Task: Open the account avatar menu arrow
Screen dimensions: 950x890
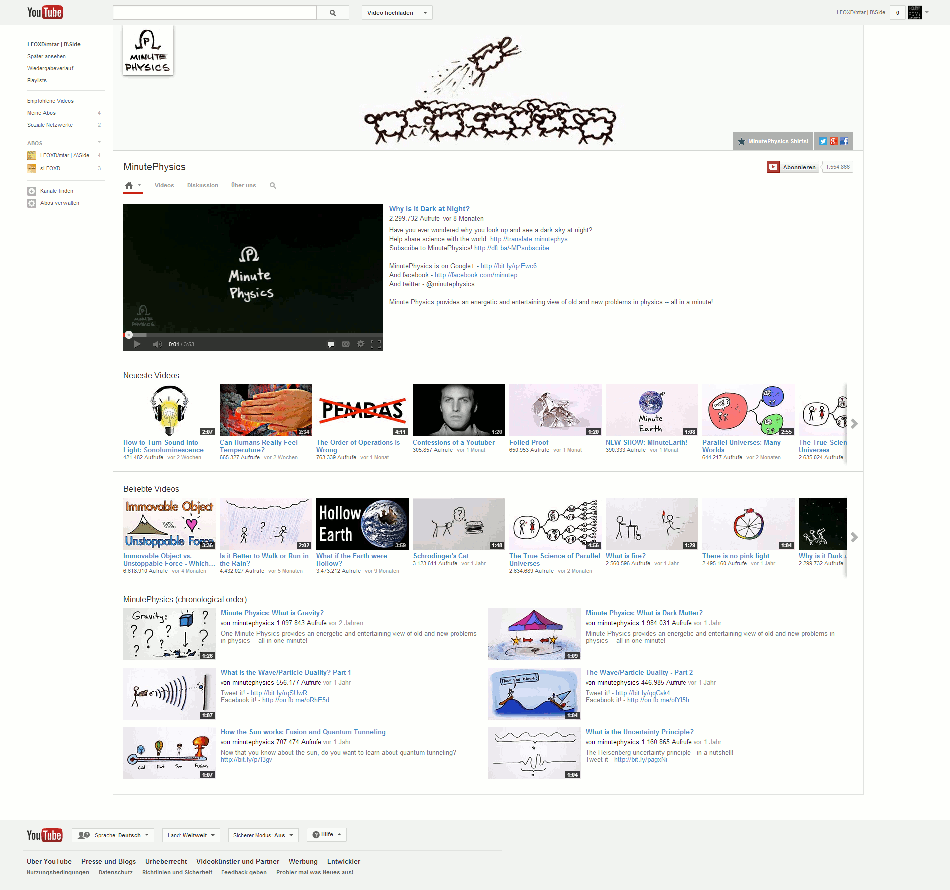Action: coord(926,12)
